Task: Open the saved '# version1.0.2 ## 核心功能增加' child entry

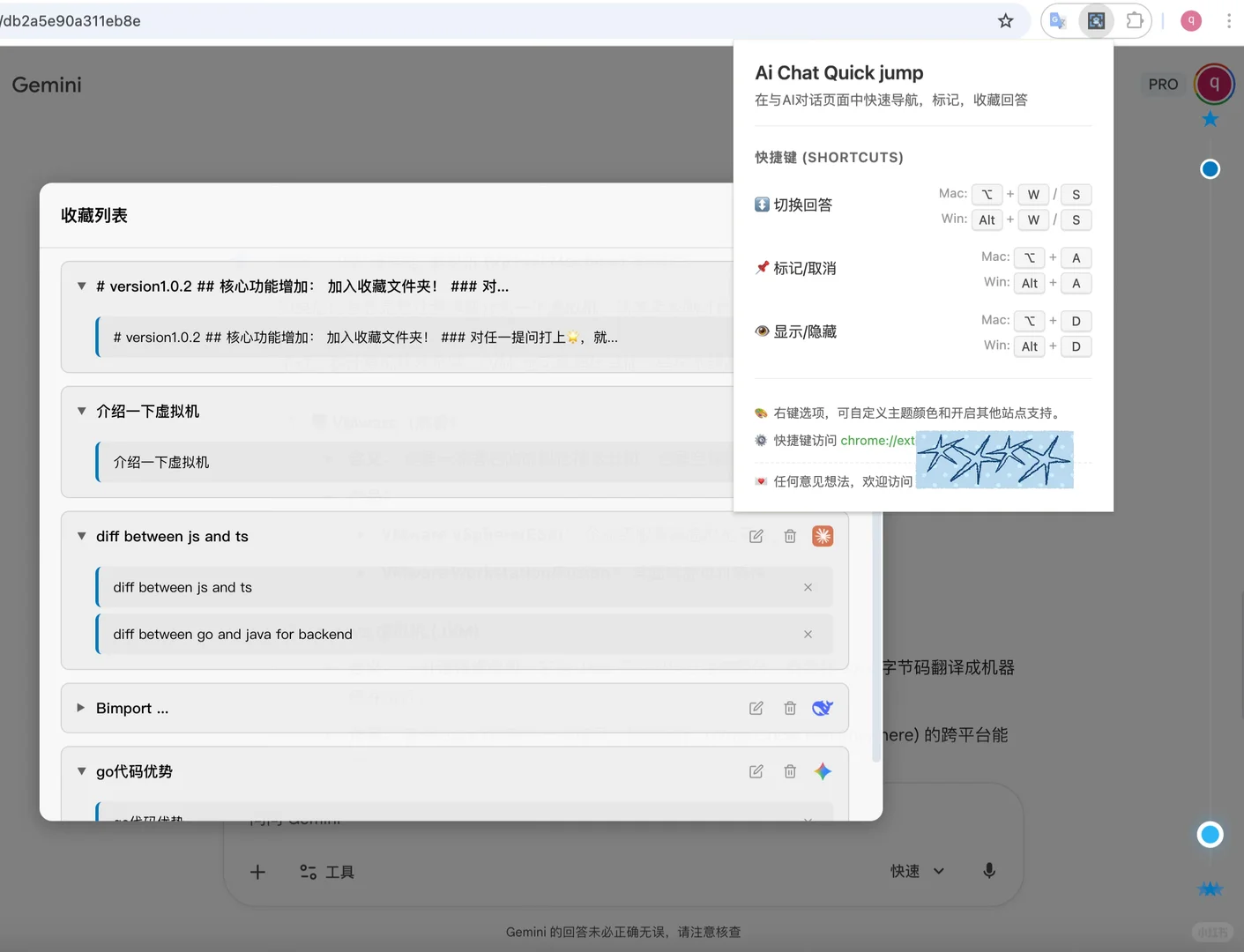Action: (414, 337)
